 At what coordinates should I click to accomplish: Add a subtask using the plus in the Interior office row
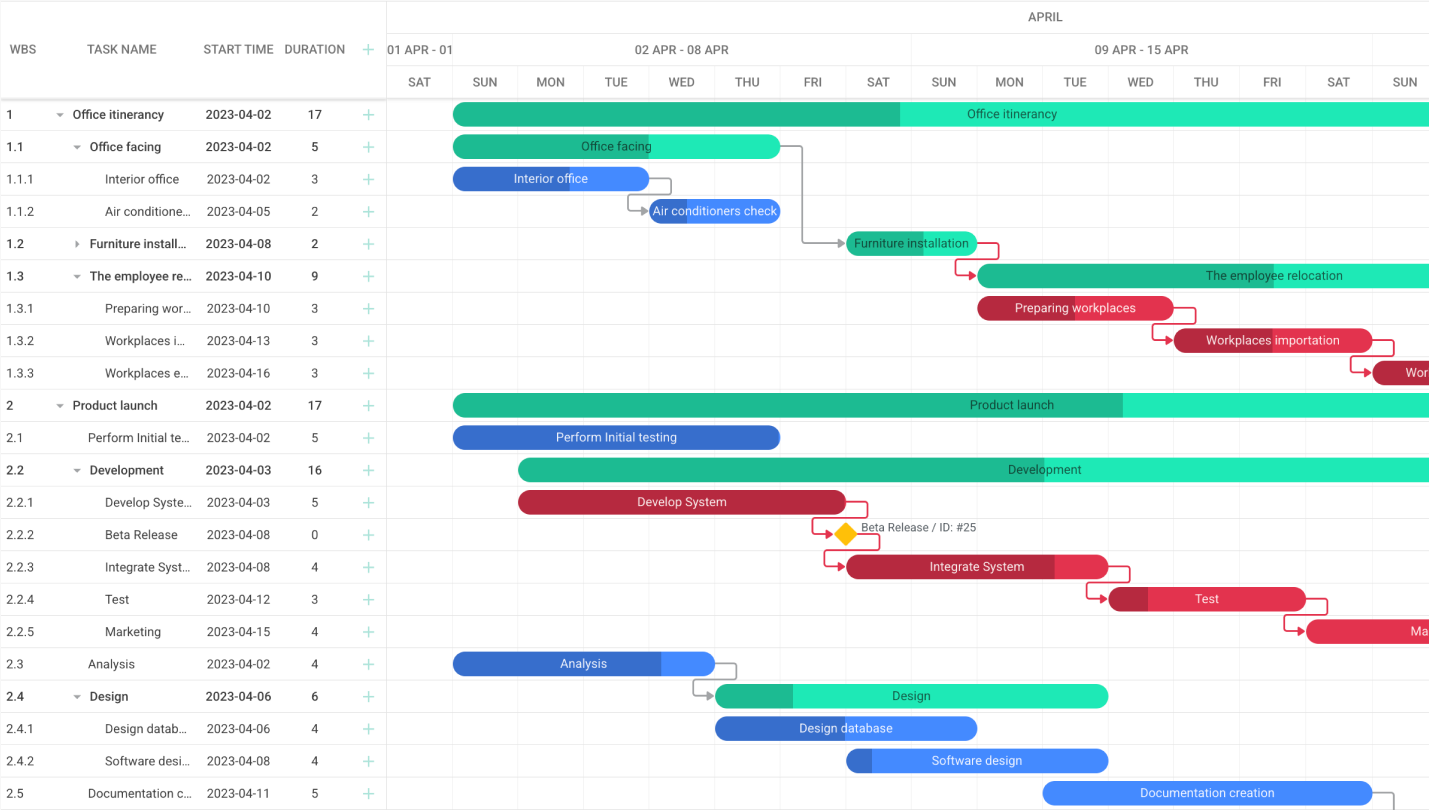point(368,180)
